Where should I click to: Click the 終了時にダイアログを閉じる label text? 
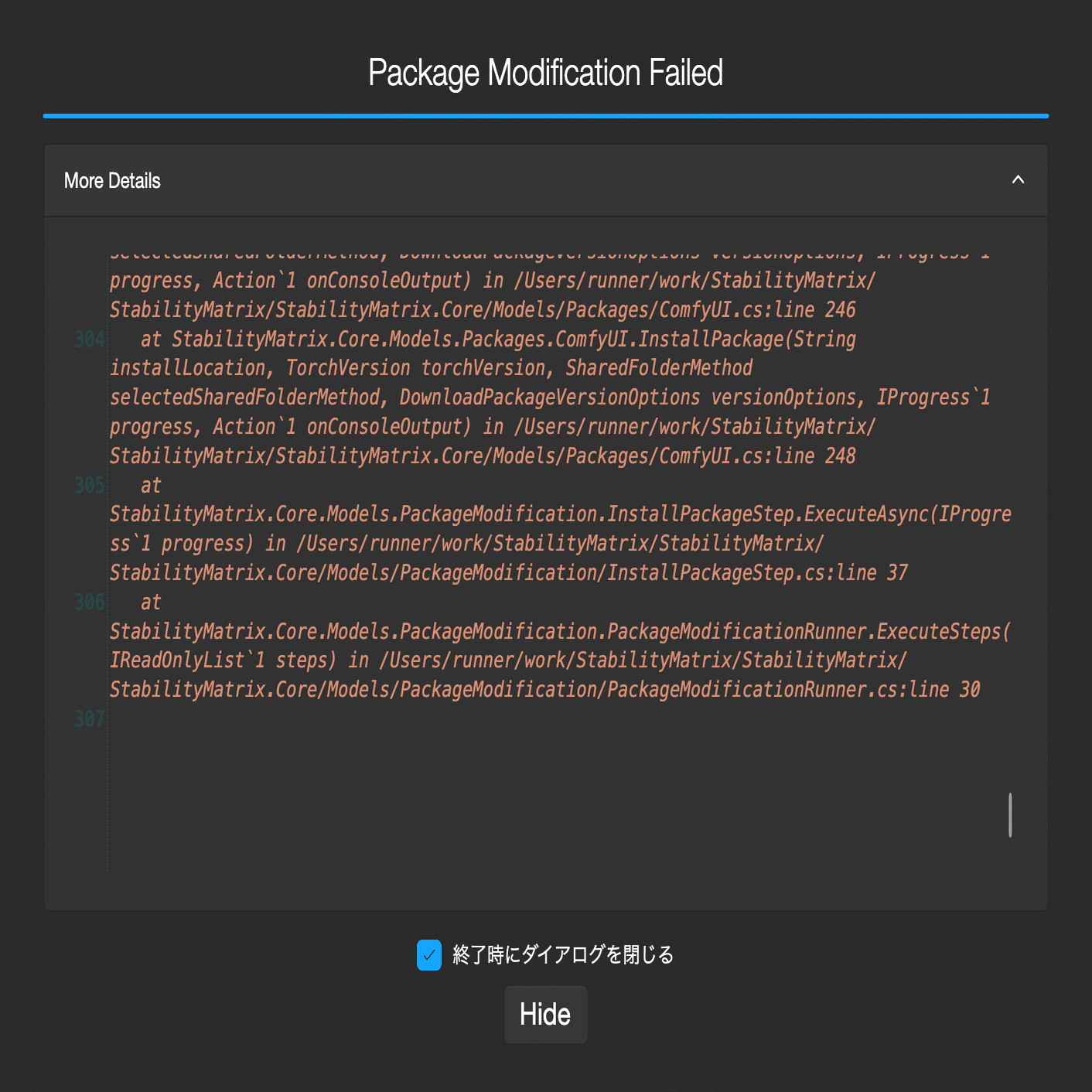tap(562, 955)
